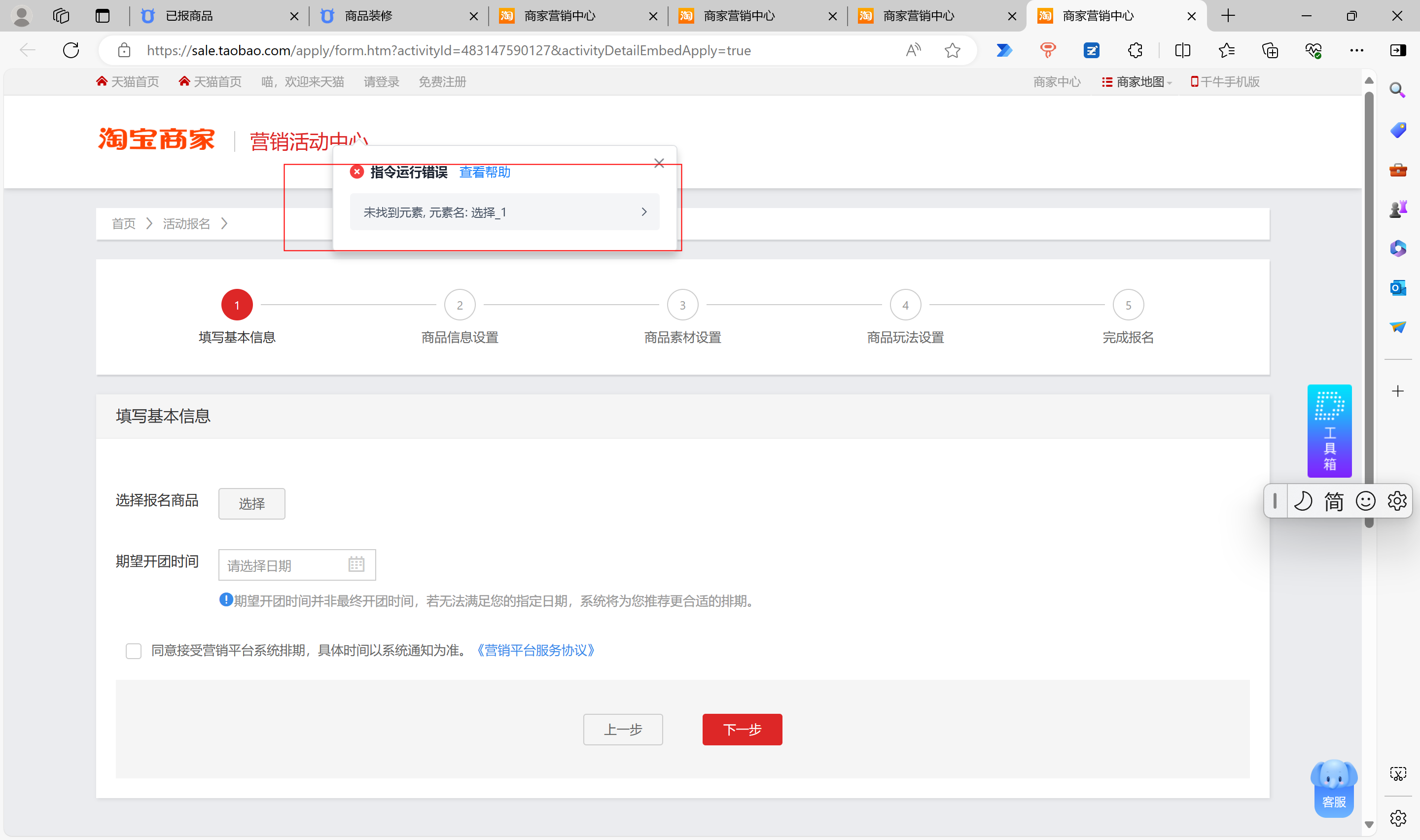The image size is (1420, 840).
Task: Check the 同意接受营销平台系统排期 checkbox
Action: point(134,651)
